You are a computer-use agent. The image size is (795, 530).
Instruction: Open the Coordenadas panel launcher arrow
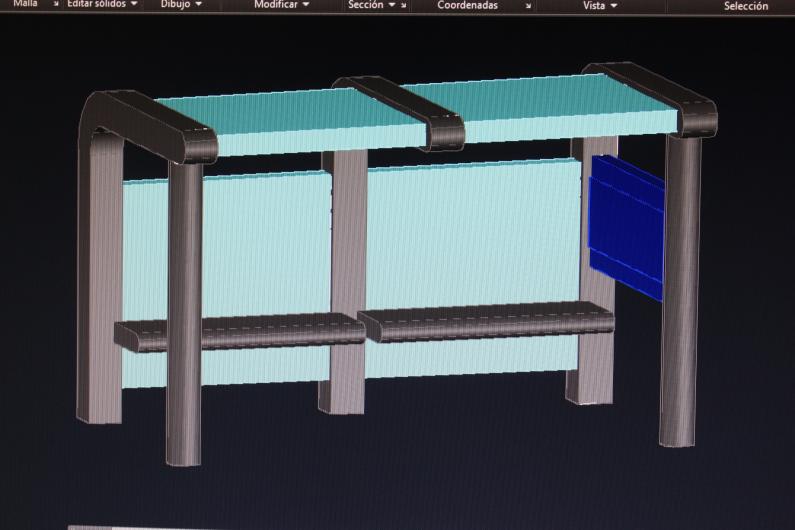(528, 5)
